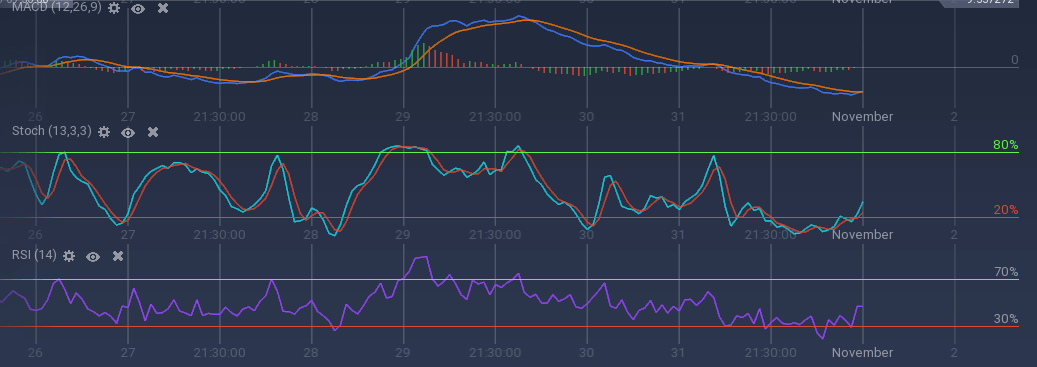Click the RSI 70% level label

coord(1006,272)
